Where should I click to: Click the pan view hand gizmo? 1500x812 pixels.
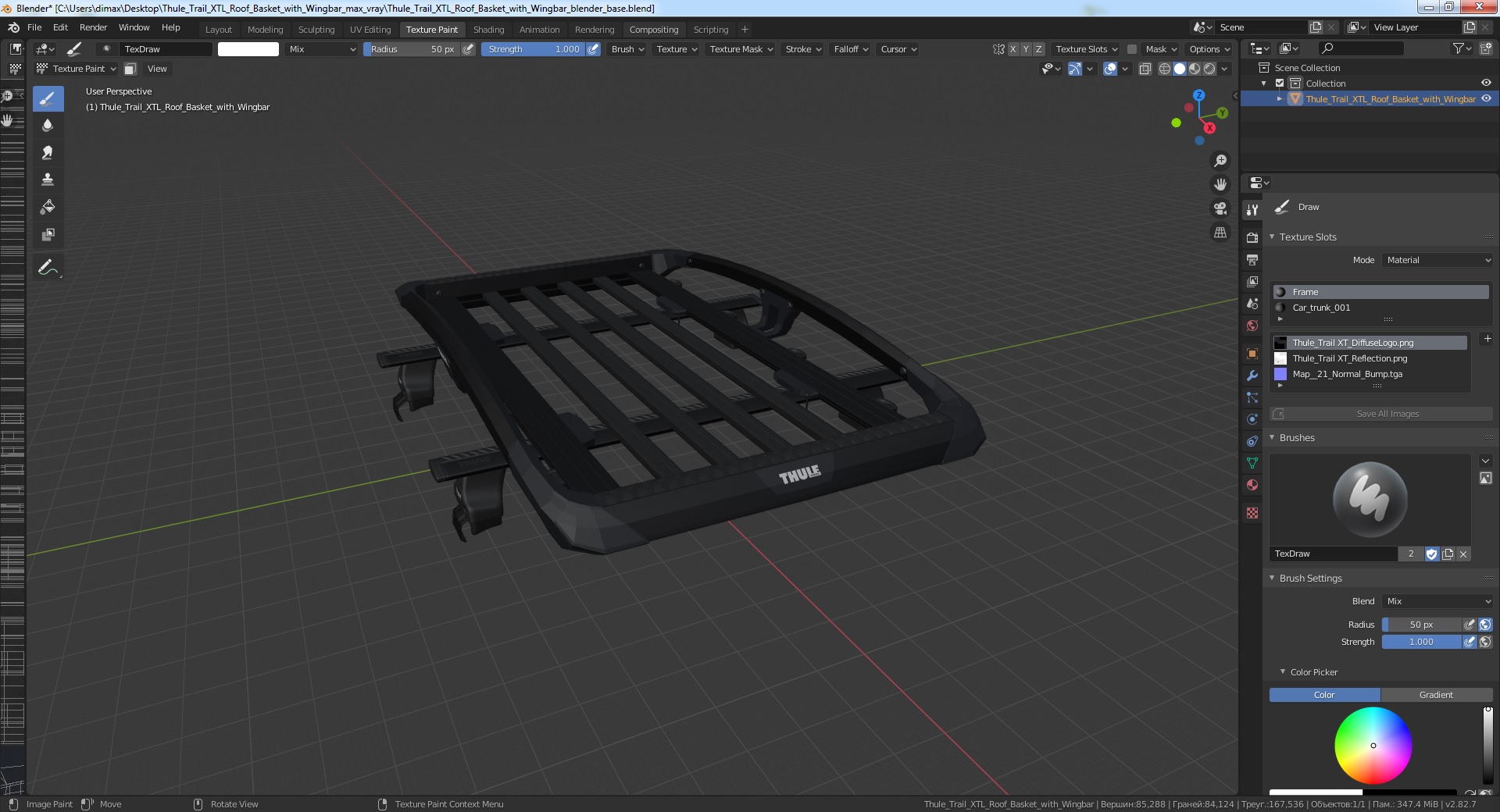point(1220,184)
